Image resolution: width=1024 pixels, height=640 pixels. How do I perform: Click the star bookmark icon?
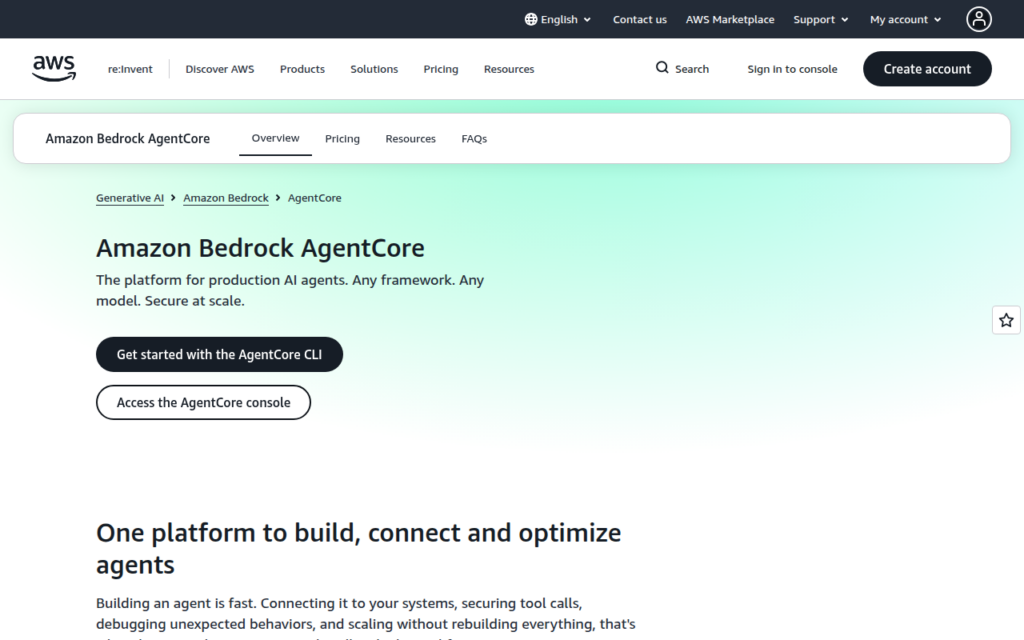coord(1006,320)
